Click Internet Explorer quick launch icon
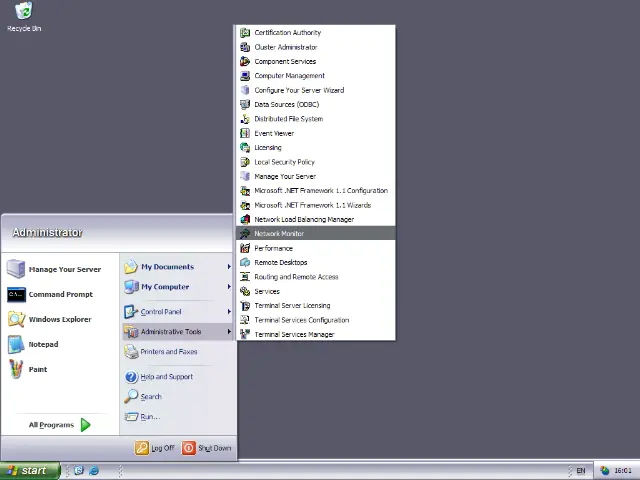This screenshot has width=640, height=480. coord(94,471)
